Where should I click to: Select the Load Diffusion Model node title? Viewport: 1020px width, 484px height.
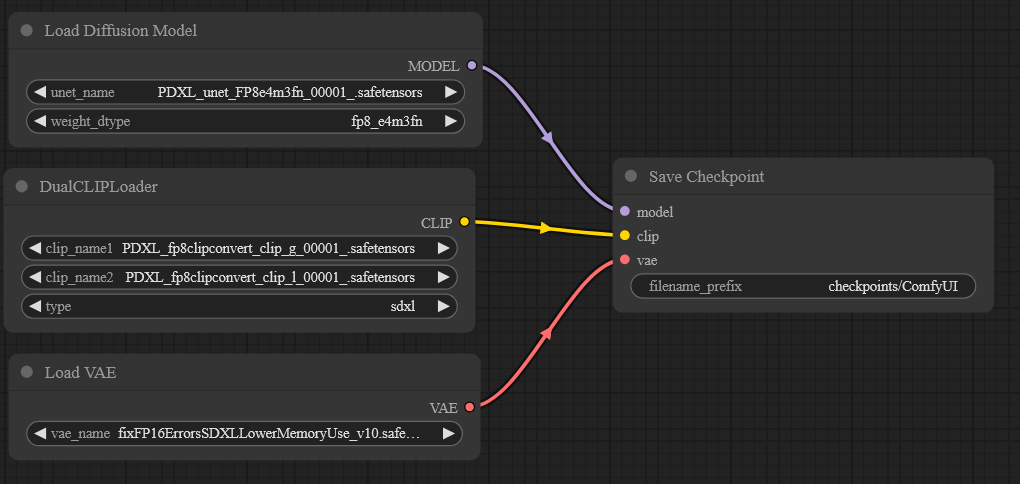click(x=120, y=31)
